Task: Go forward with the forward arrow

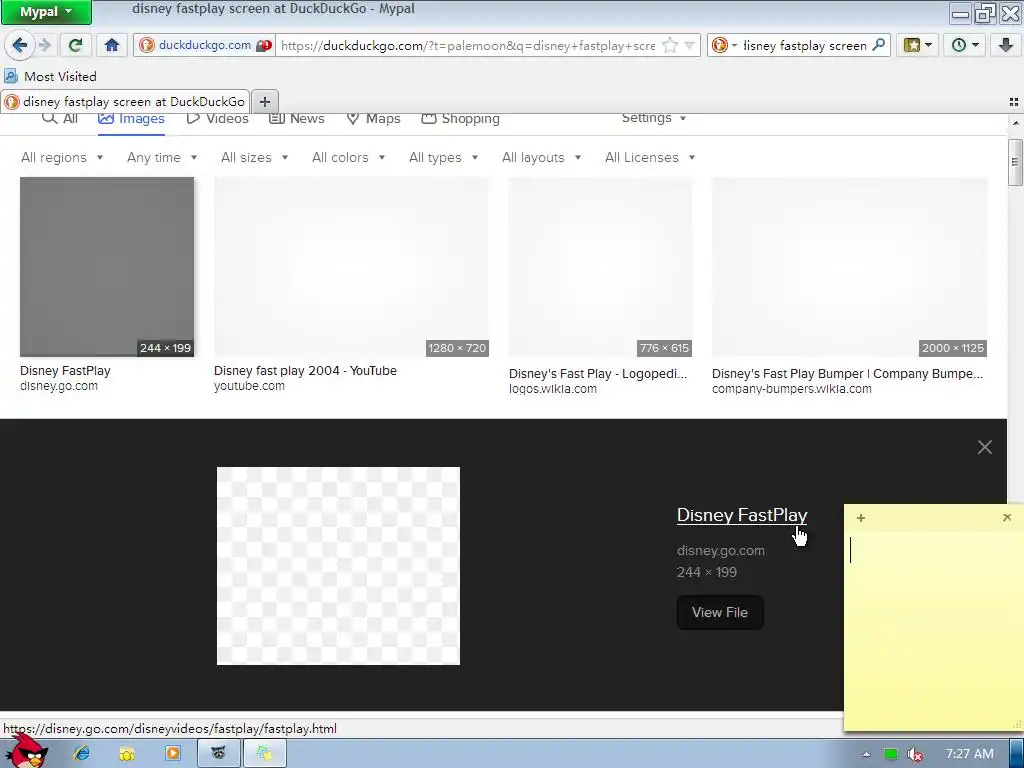Action: (44, 45)
